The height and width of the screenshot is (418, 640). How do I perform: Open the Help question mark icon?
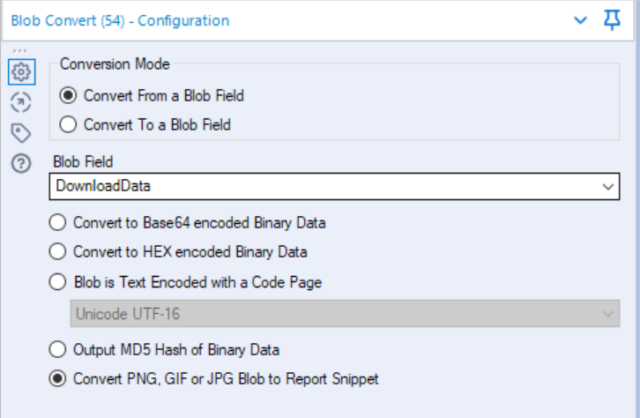pyautogui.click(x=21, y=164)
